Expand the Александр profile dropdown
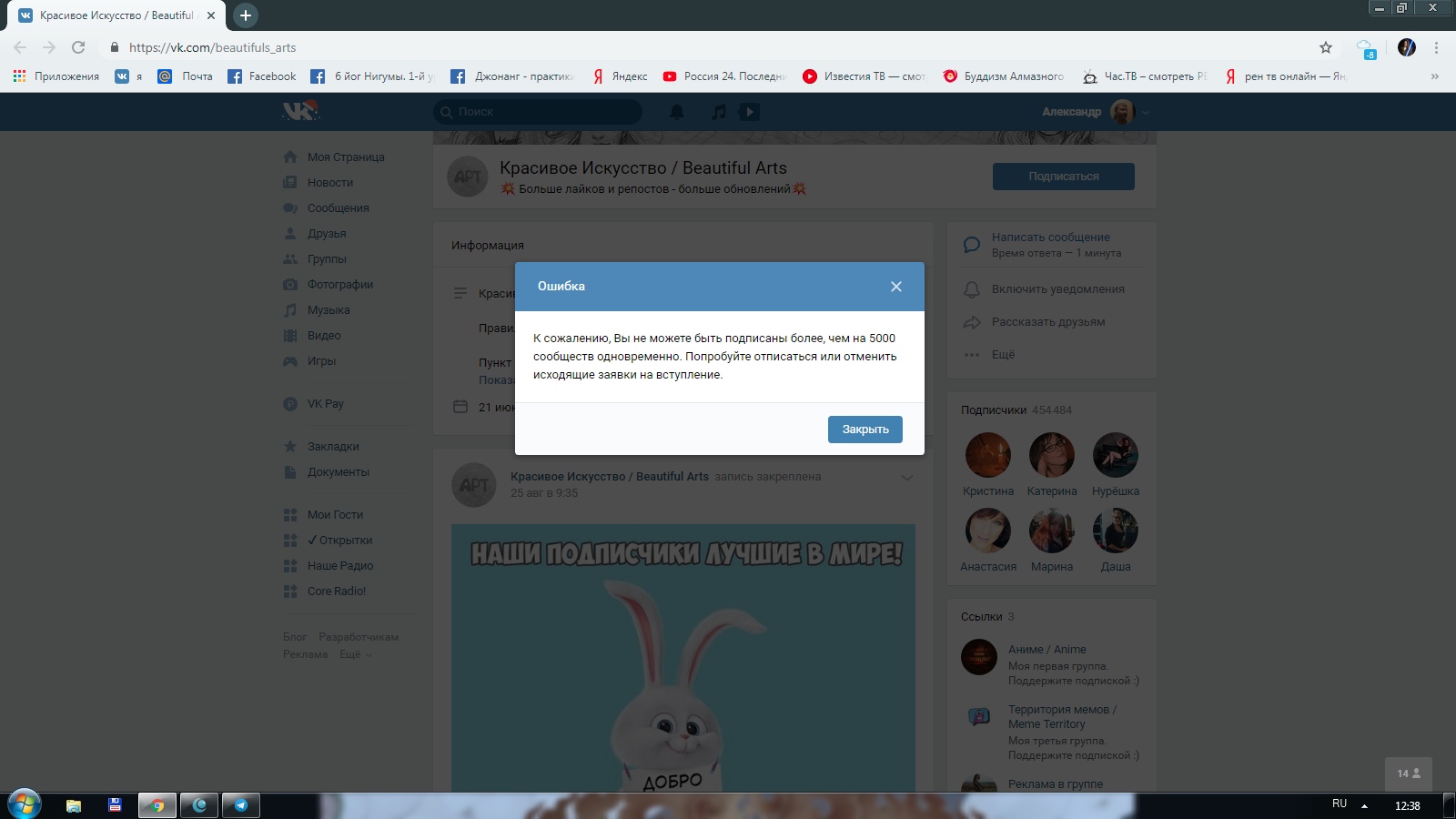Image resolution: width=1456 pixels, height=819 pixels. [1145, 112]
